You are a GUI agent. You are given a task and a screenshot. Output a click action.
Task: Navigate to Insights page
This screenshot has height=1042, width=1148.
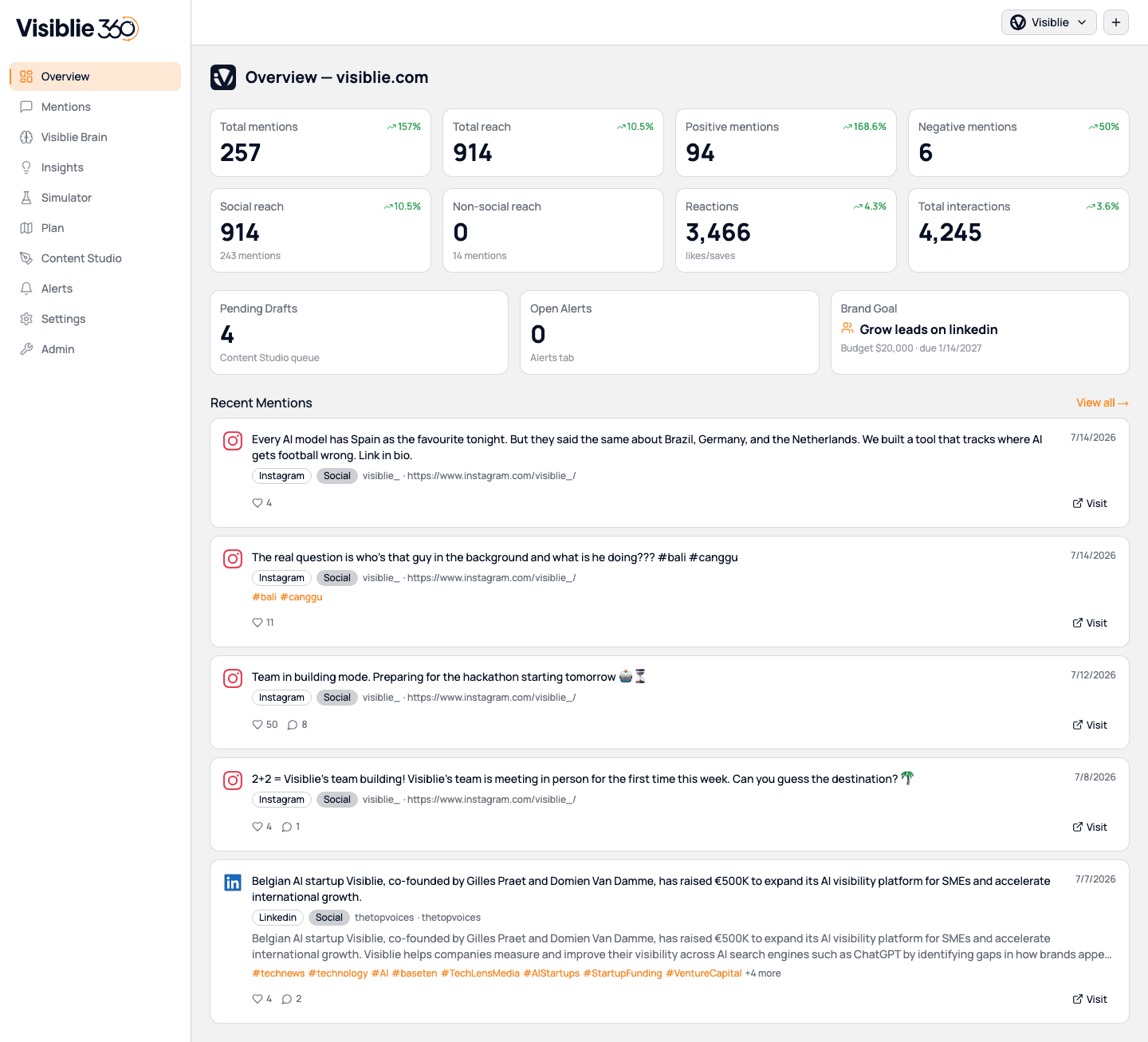pos(96,167)
